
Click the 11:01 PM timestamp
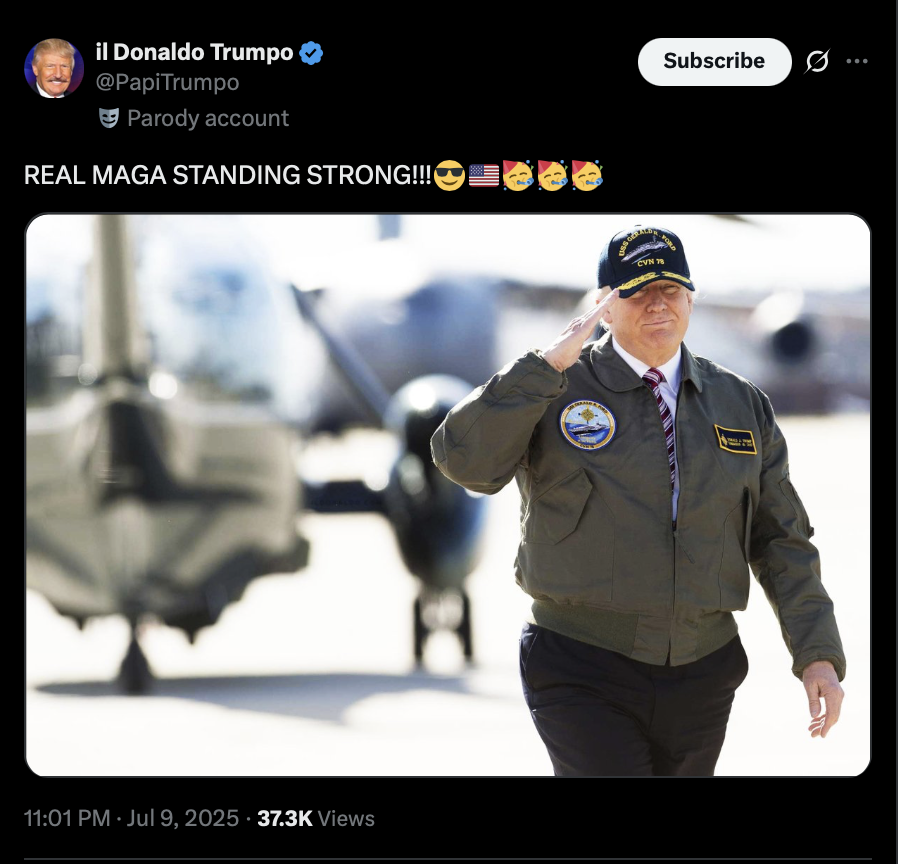67,818
